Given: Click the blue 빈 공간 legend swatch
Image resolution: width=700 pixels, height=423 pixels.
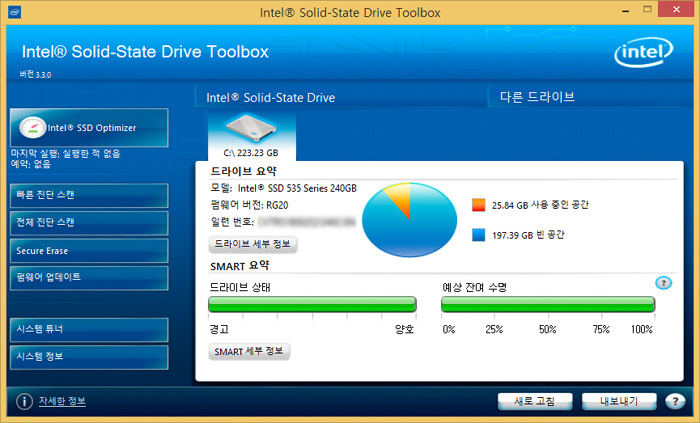Looking at the screenshot, I should click(479, 235).
